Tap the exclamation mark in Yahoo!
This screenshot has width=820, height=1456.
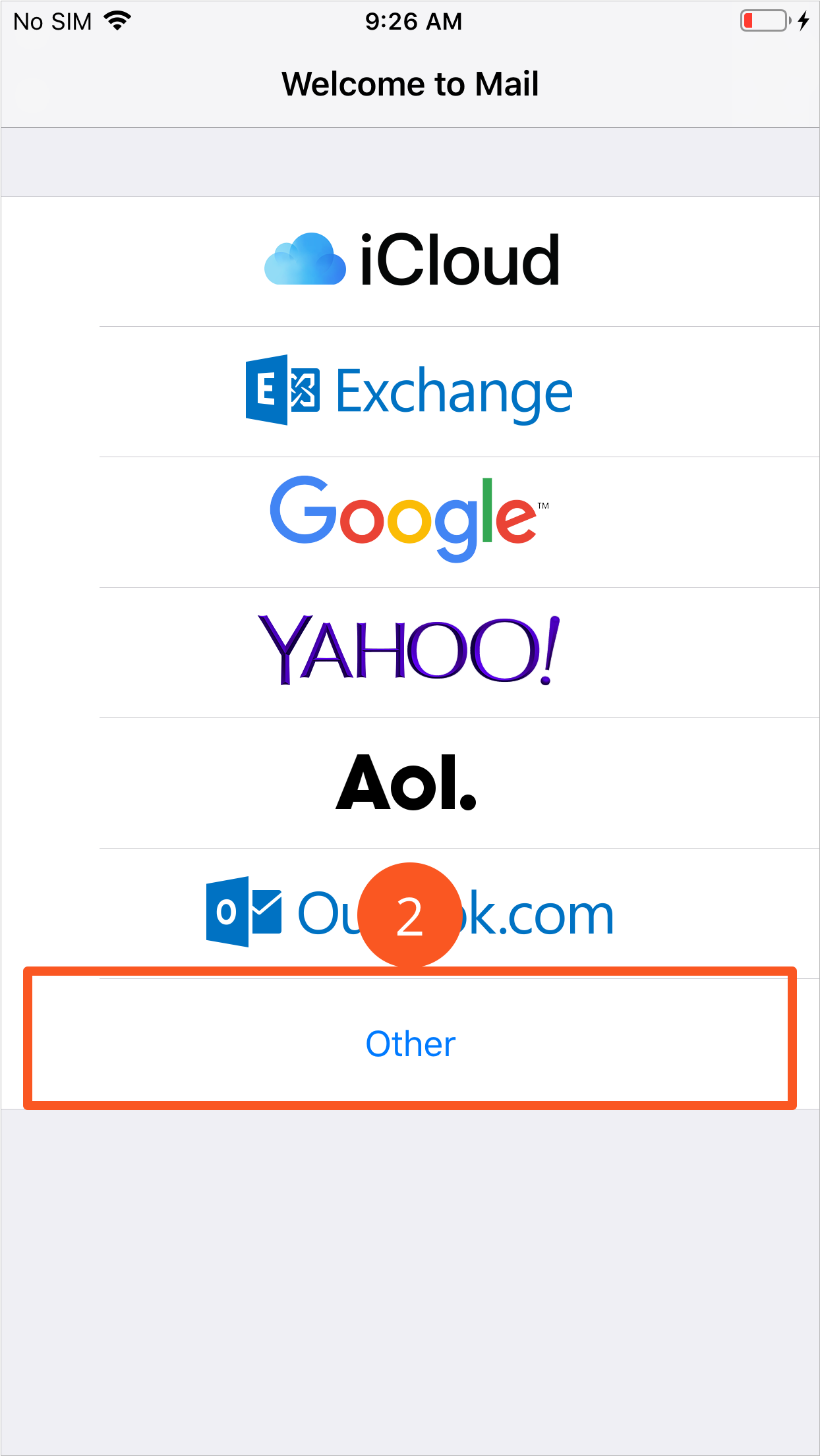click(x=549, y=651)
